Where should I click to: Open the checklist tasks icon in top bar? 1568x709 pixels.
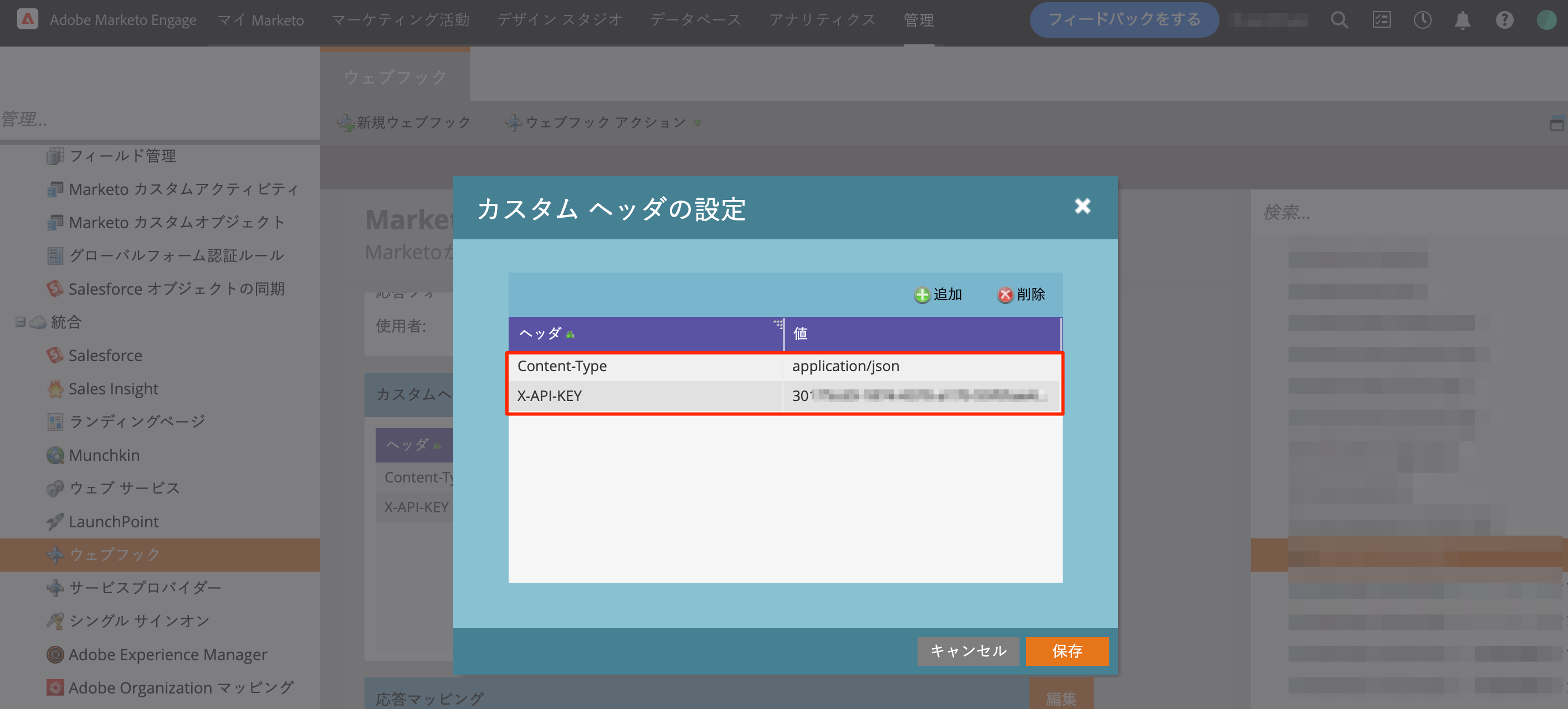(1381, 20)
